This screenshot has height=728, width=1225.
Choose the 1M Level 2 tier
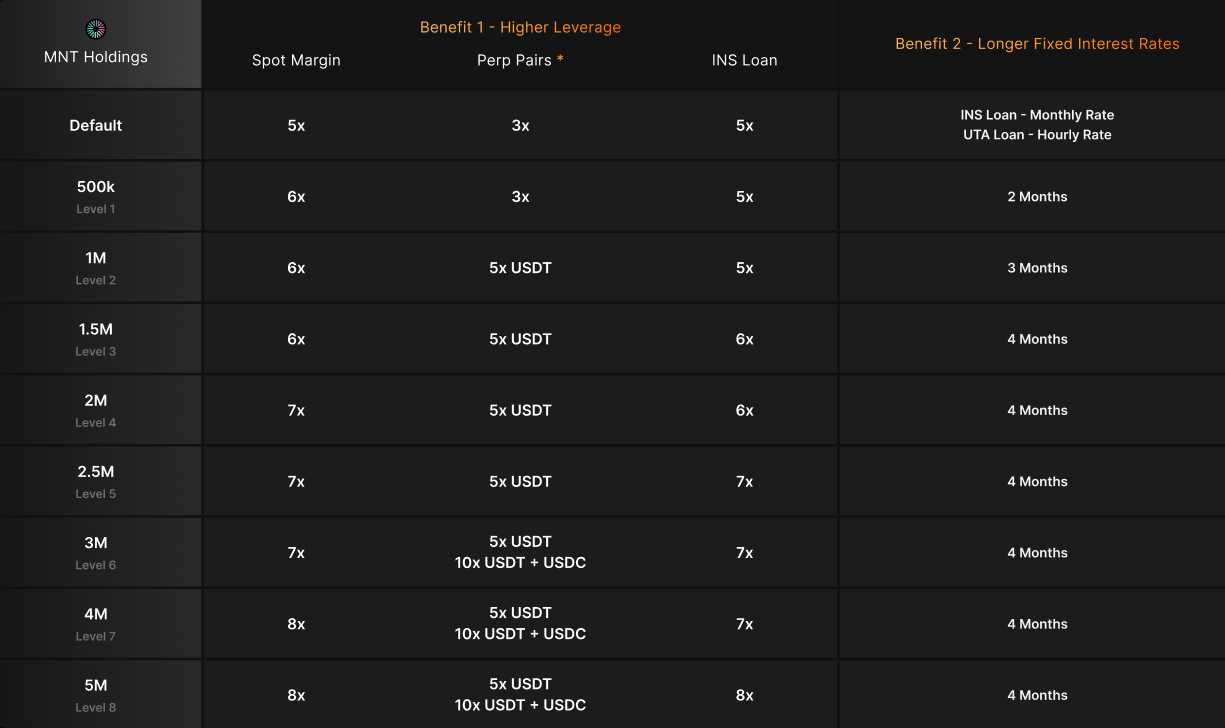(96, 267)
